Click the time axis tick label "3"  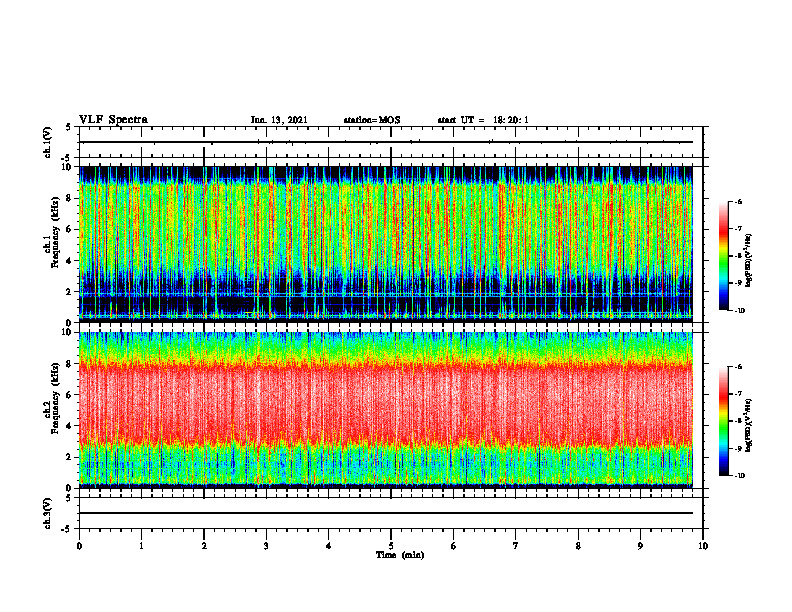pos(266,546)
